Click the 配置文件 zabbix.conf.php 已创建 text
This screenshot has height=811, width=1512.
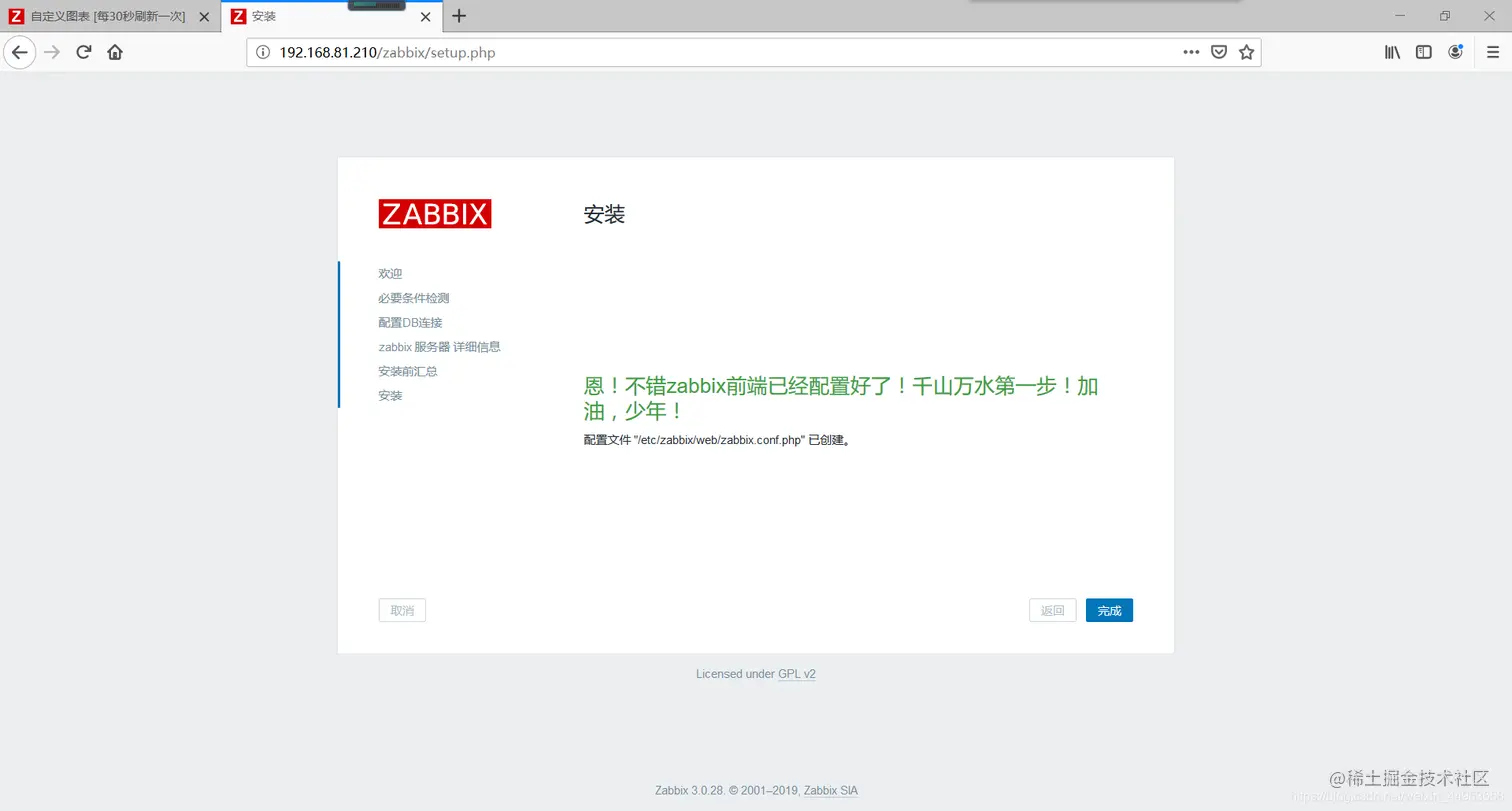point(717,440)
